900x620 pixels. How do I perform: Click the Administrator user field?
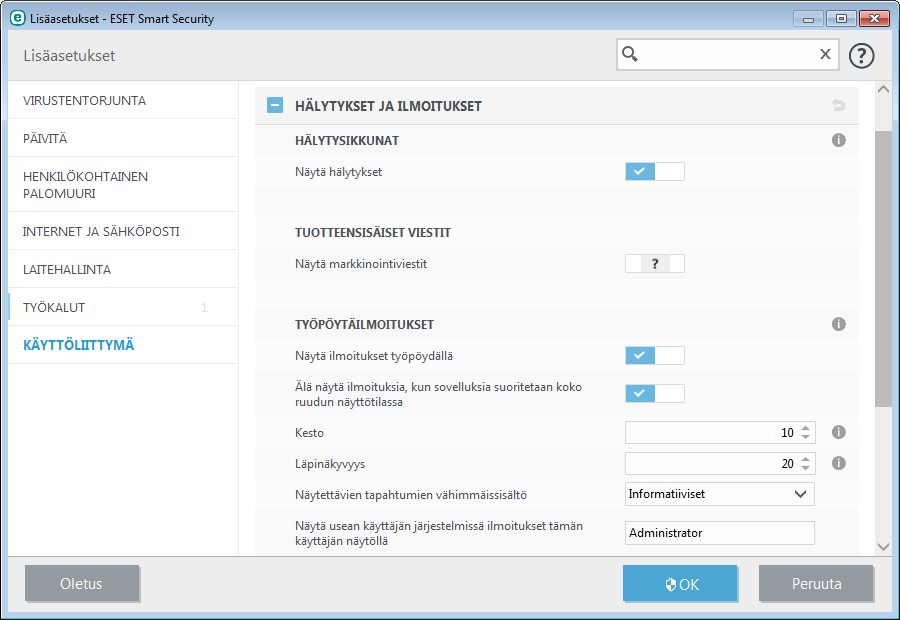click(x=719, y=533)
